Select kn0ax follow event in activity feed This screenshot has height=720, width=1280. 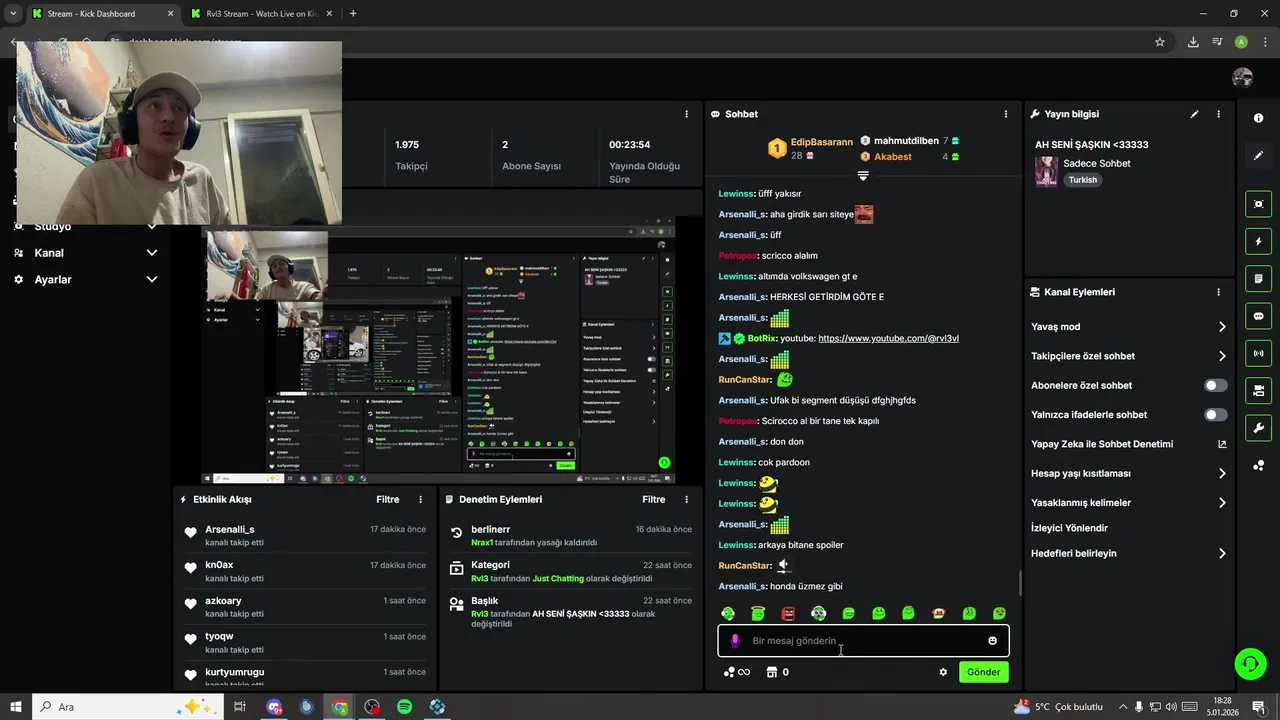click(x=305, y=571)
